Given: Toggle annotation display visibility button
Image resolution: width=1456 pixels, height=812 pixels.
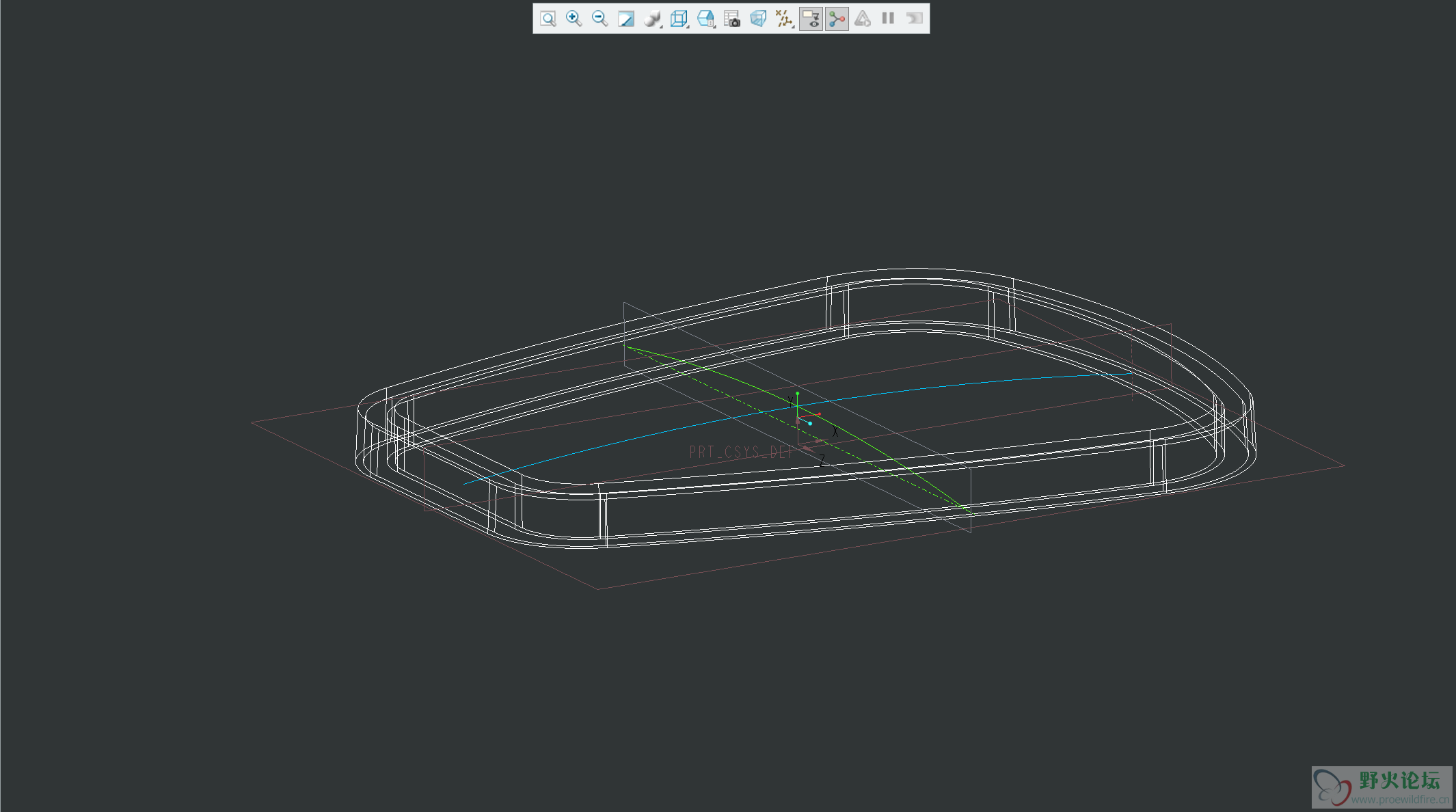Looking at the screenshot, I should point(811,18).
